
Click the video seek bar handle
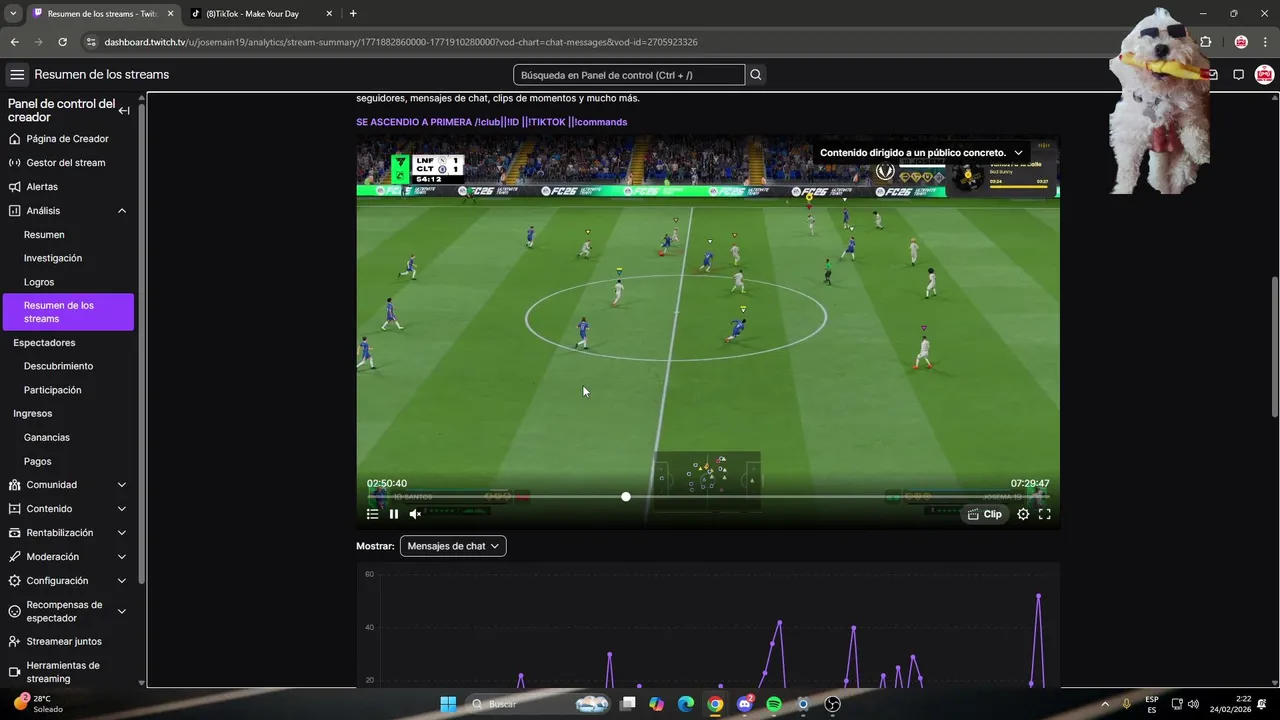[x=626, y=497]
